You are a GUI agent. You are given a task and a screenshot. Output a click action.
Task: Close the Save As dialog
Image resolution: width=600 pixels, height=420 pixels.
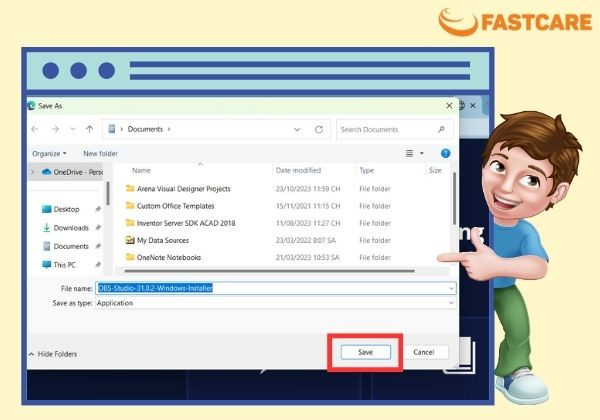(x=449, y=106)
